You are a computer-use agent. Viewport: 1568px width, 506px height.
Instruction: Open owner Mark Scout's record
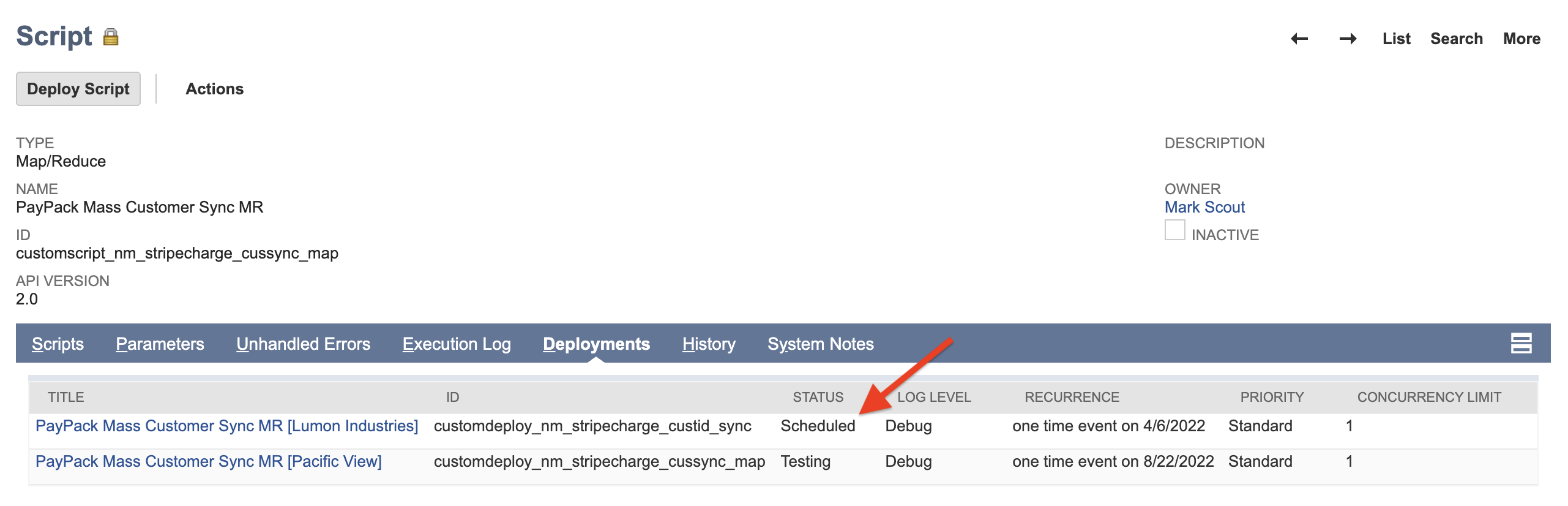click(1204, 207)
